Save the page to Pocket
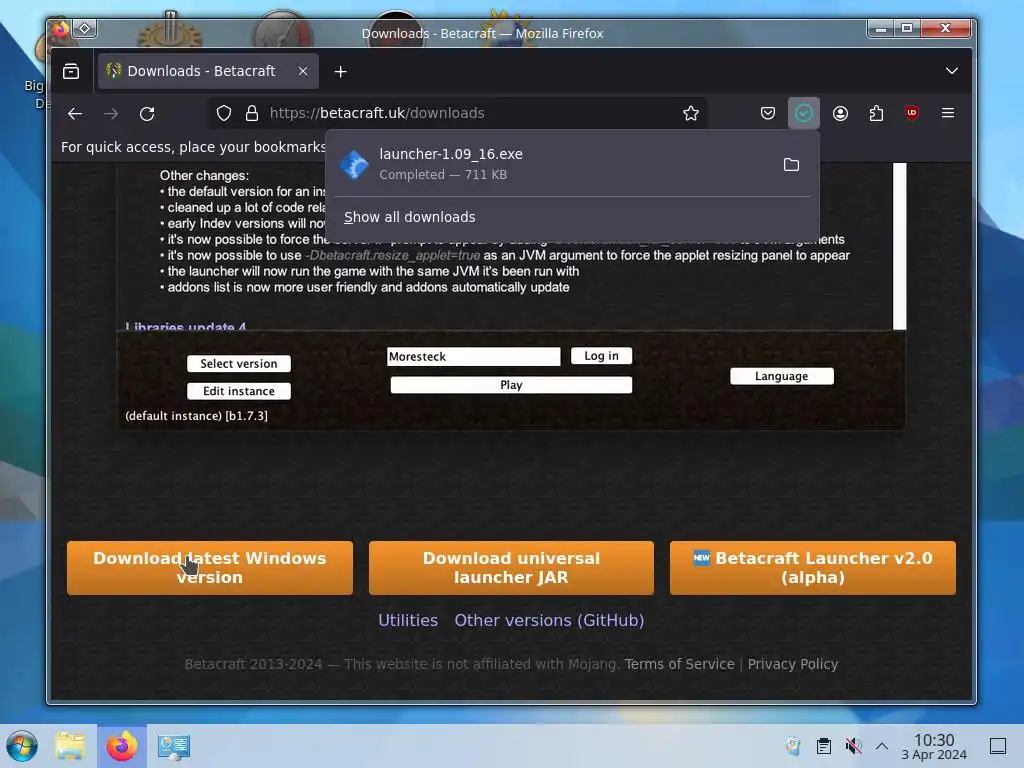This screenshot has width=1024, height=768. [x=768, y=114]
